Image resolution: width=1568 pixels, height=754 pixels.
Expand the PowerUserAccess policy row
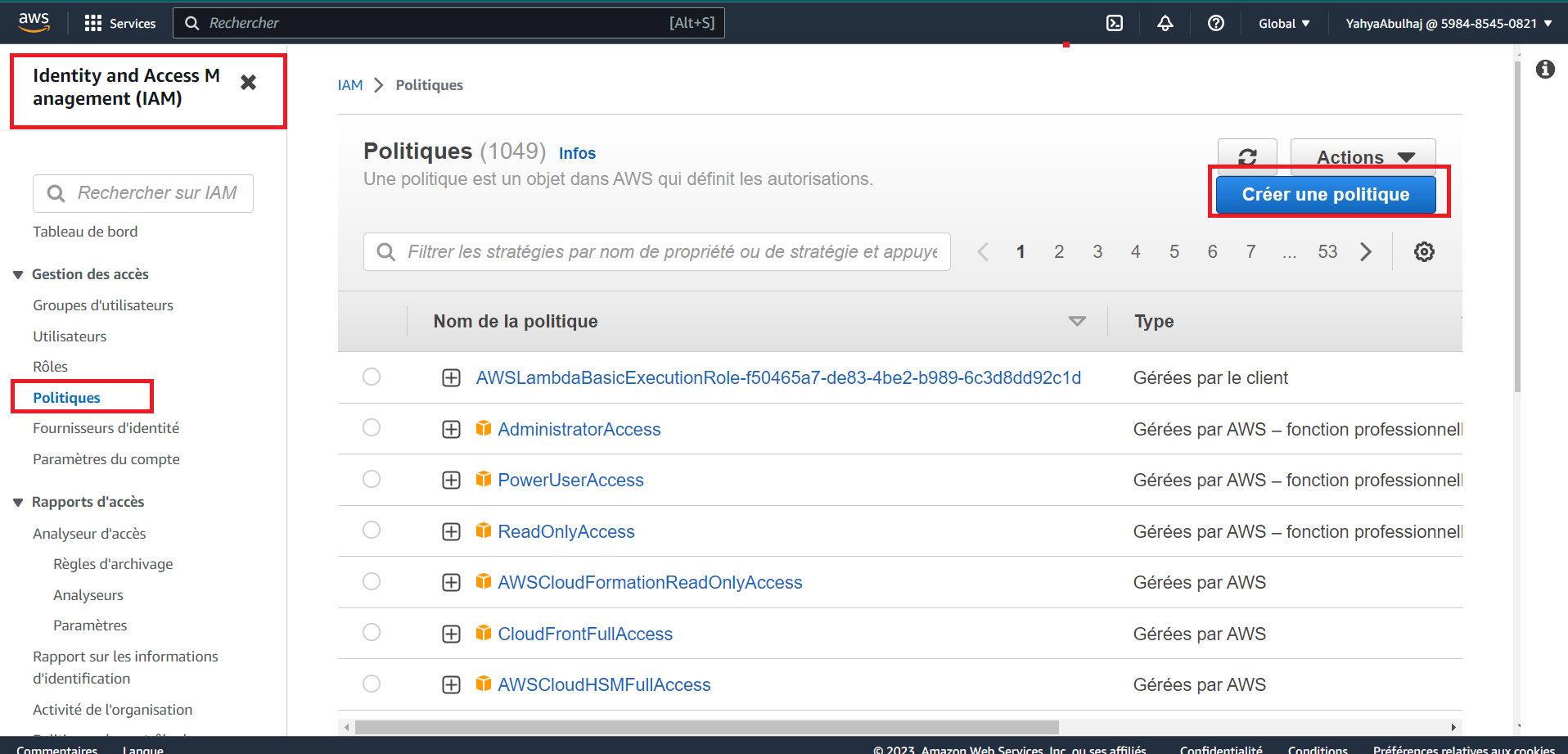pos(451,480)
